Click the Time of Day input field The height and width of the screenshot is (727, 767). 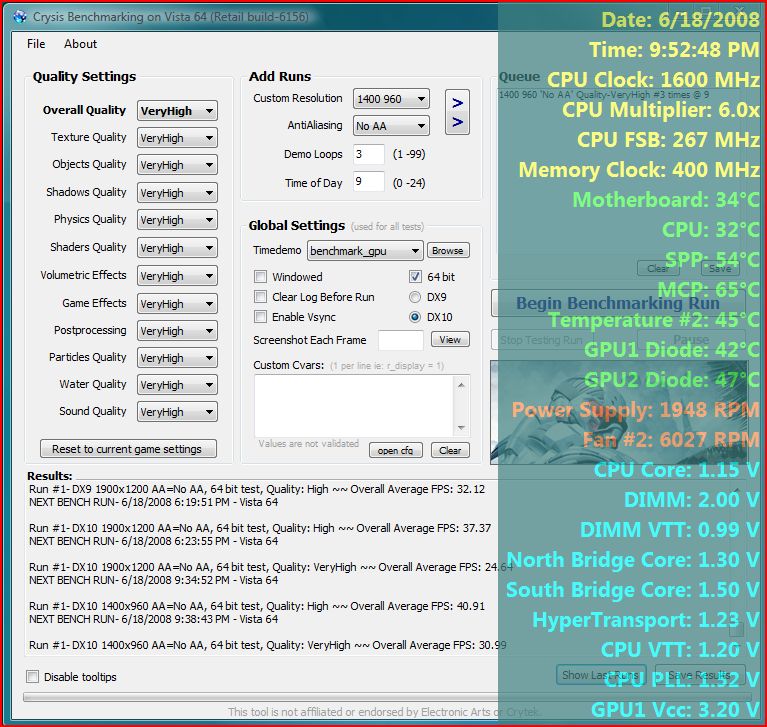[369, 182]
